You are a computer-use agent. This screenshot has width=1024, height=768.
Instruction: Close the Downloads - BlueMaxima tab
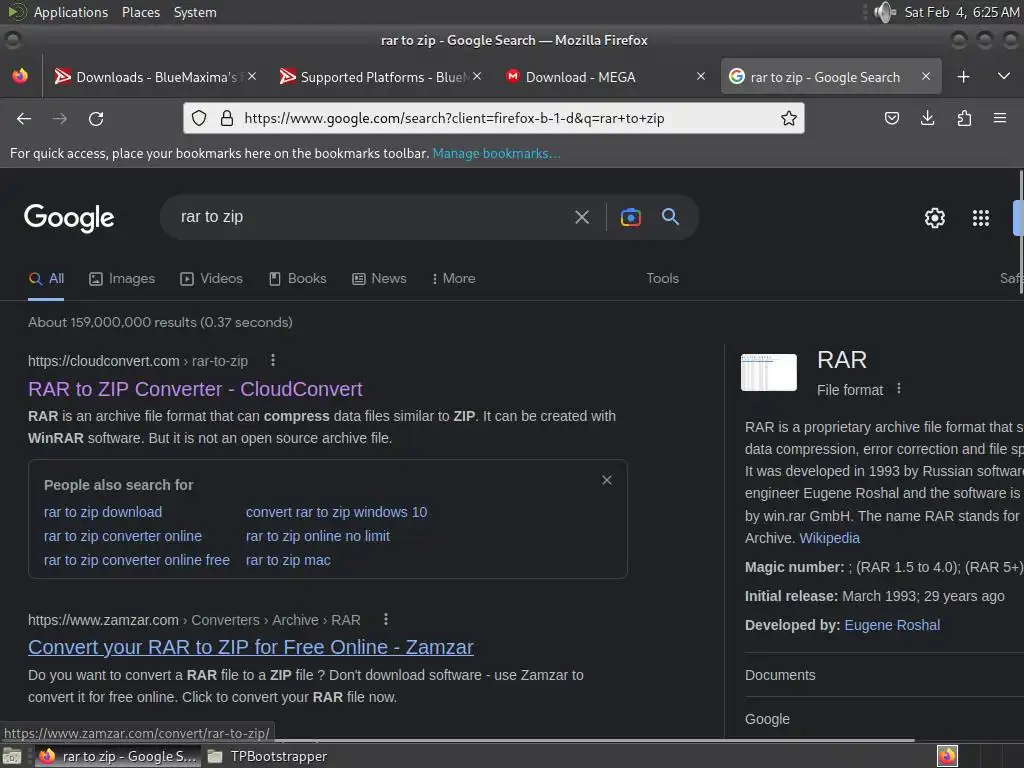252,76
